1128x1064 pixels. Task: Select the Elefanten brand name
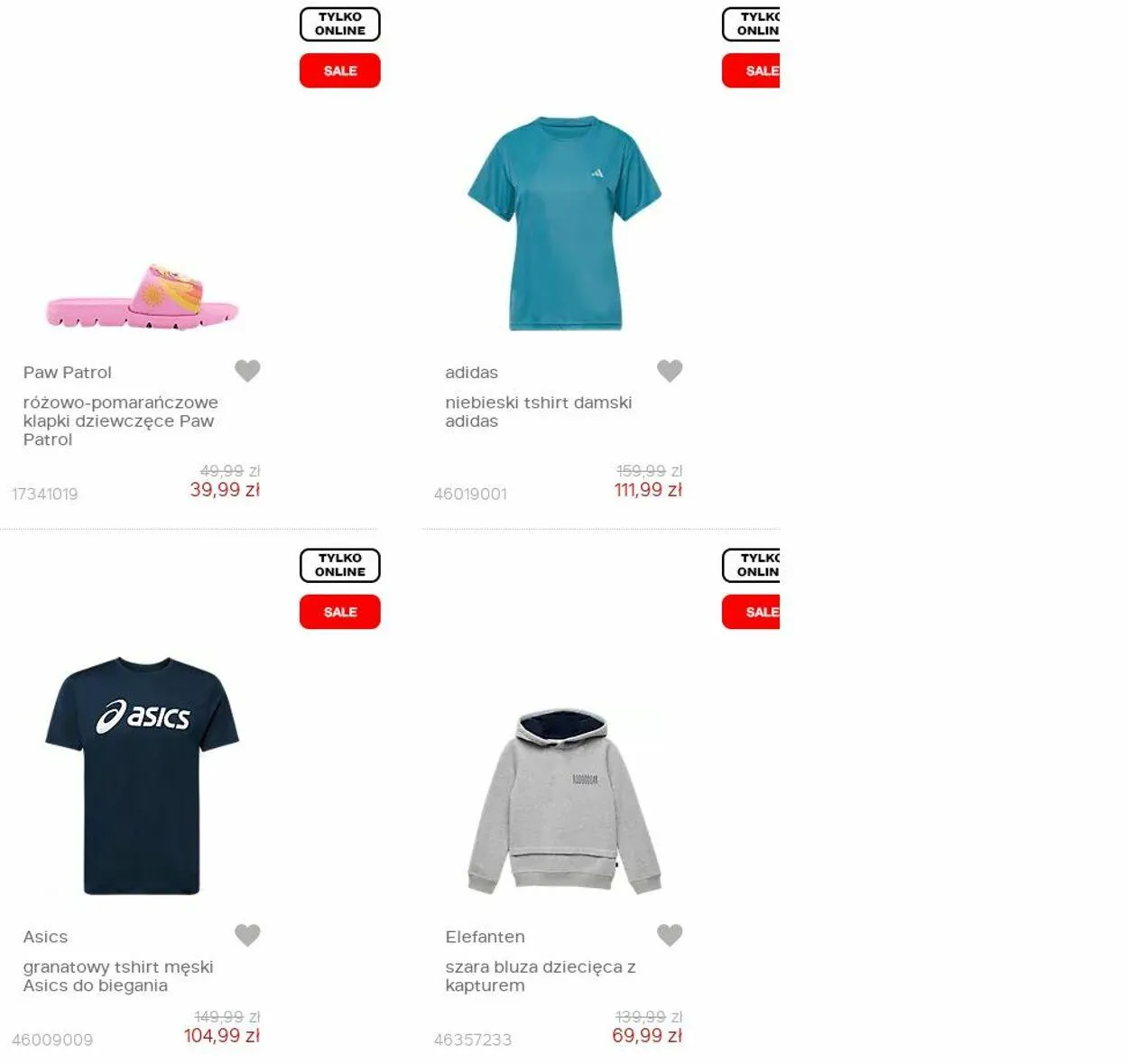485,937
